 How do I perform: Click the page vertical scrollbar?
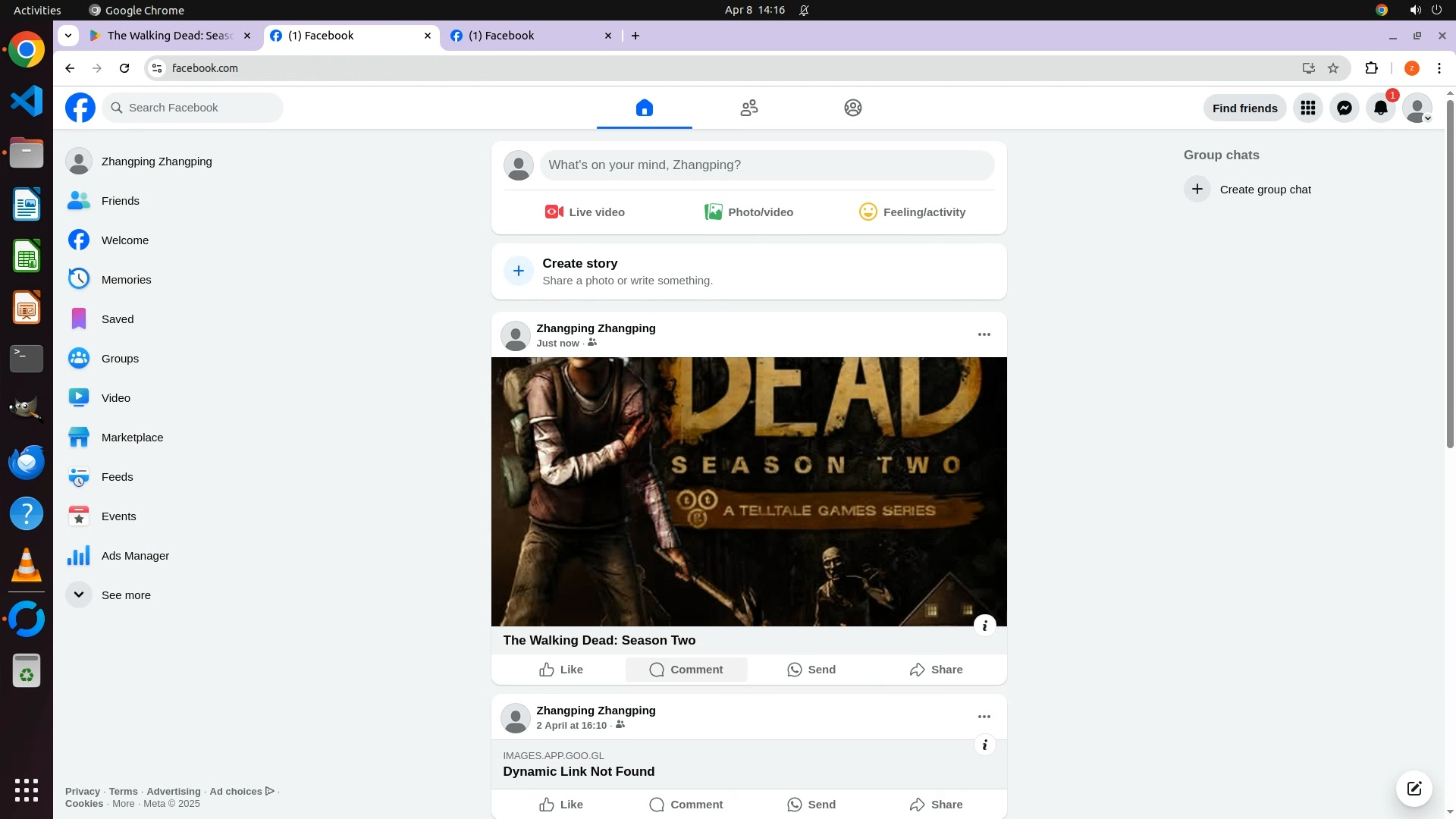(1450, 273)
